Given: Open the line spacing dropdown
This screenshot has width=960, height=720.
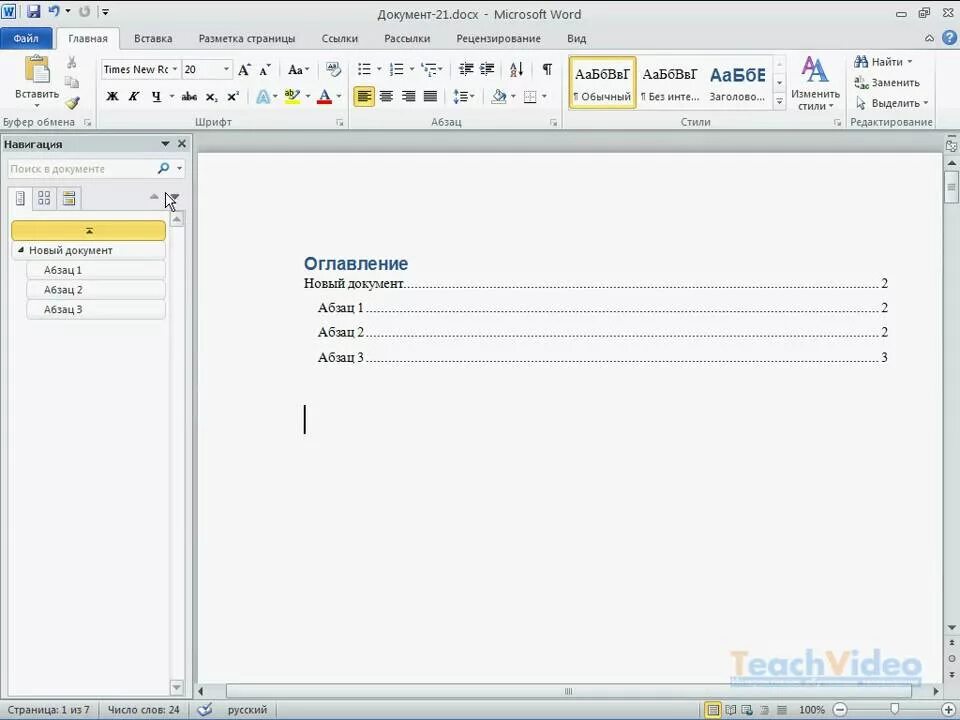Looking at the screenshot, I should click(x=463, y=97).
